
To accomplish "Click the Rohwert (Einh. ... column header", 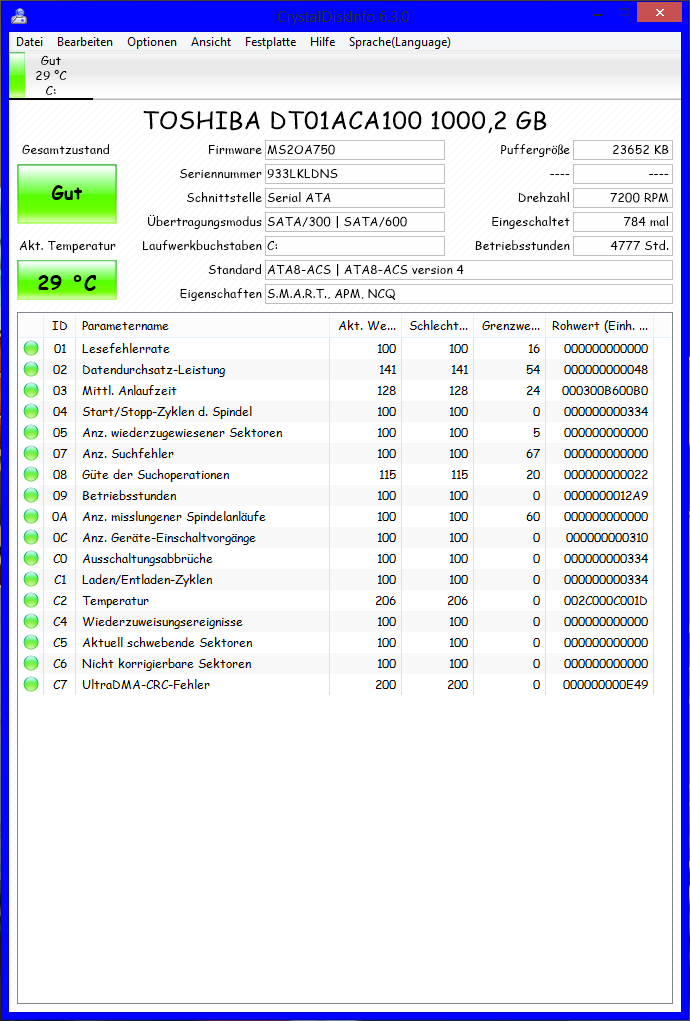I will pyautogui.click(x=600, y=326).
